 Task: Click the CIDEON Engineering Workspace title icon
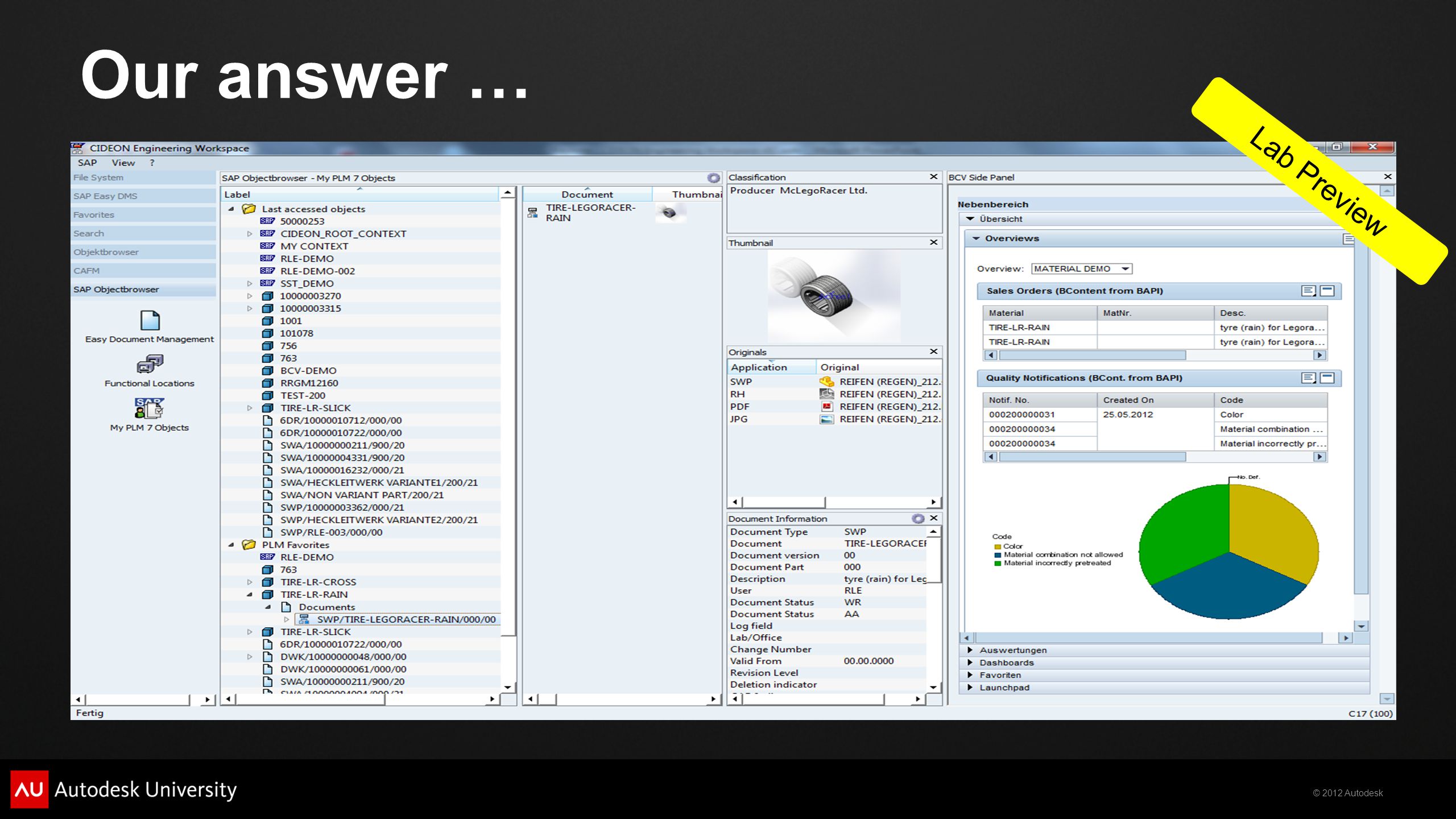[x=78, y=148]
